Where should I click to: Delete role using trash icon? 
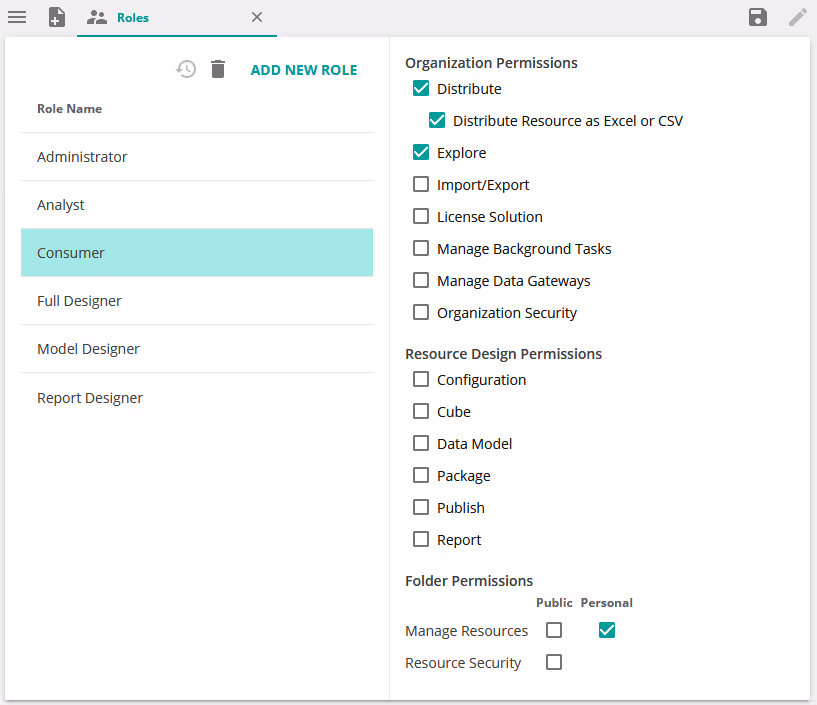click(218, 69)
